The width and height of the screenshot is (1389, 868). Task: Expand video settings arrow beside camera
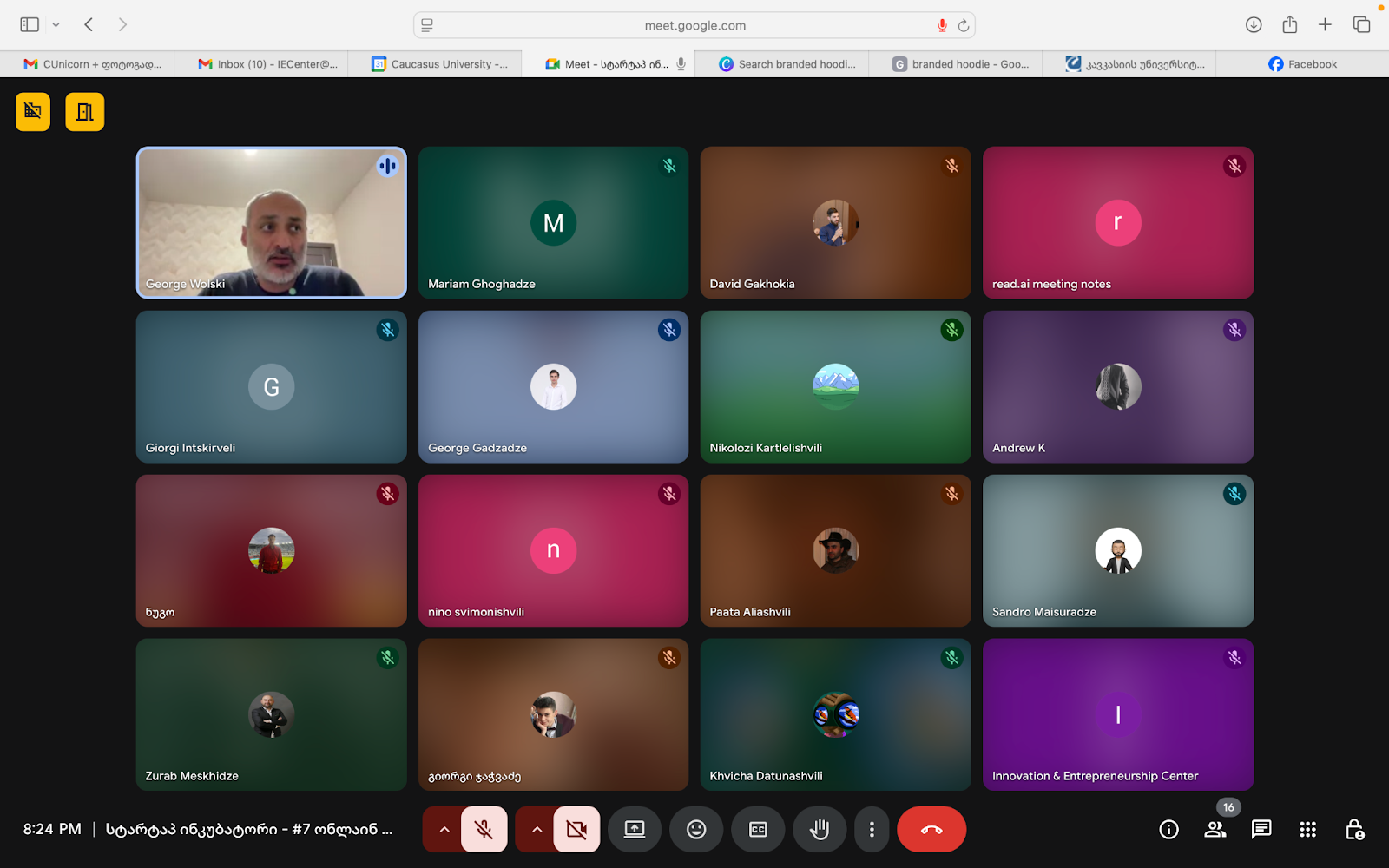click(537, 830)
